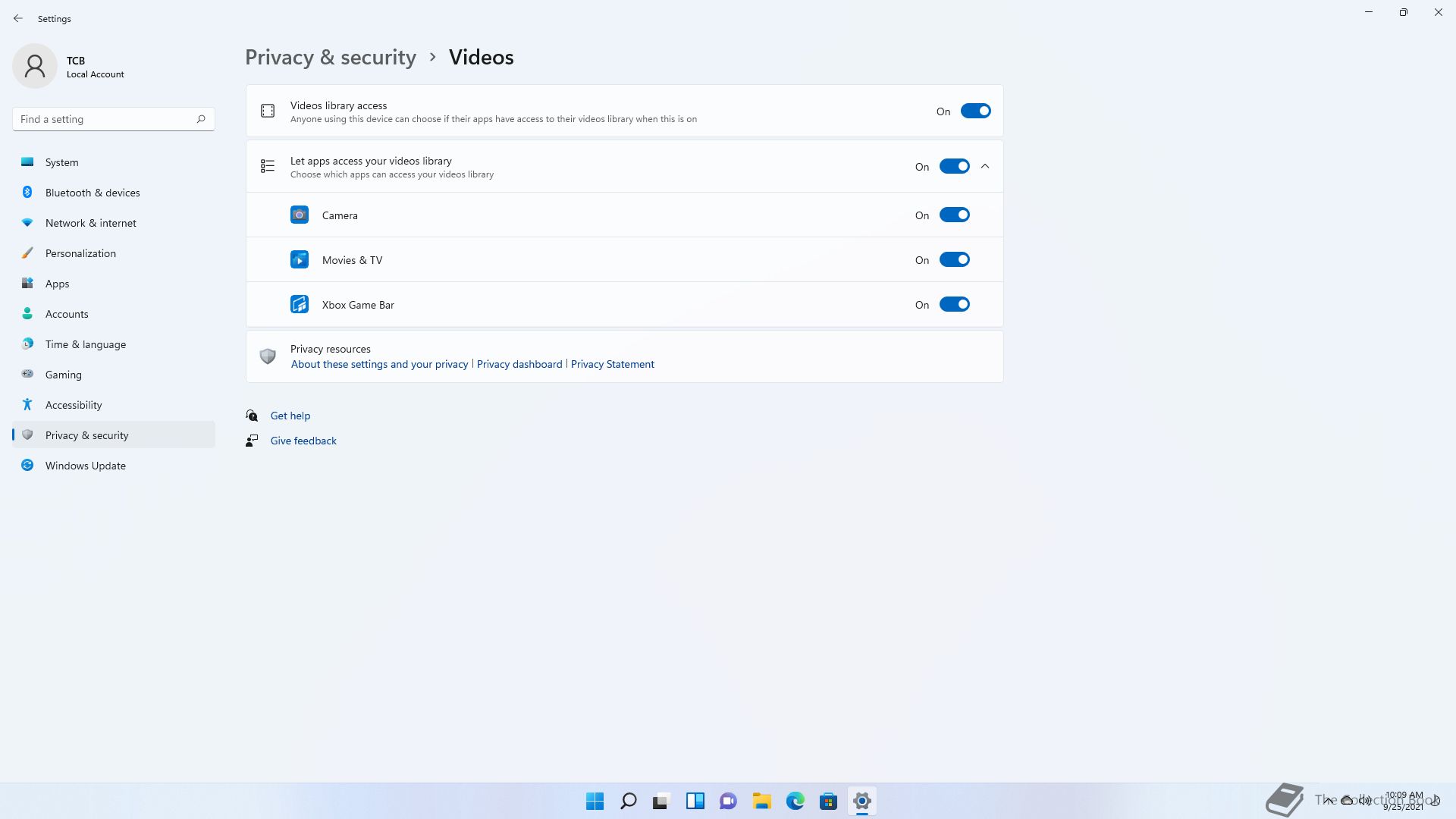Turn off Videos library access toggle

pyautogui.click(x=975, y=111)
